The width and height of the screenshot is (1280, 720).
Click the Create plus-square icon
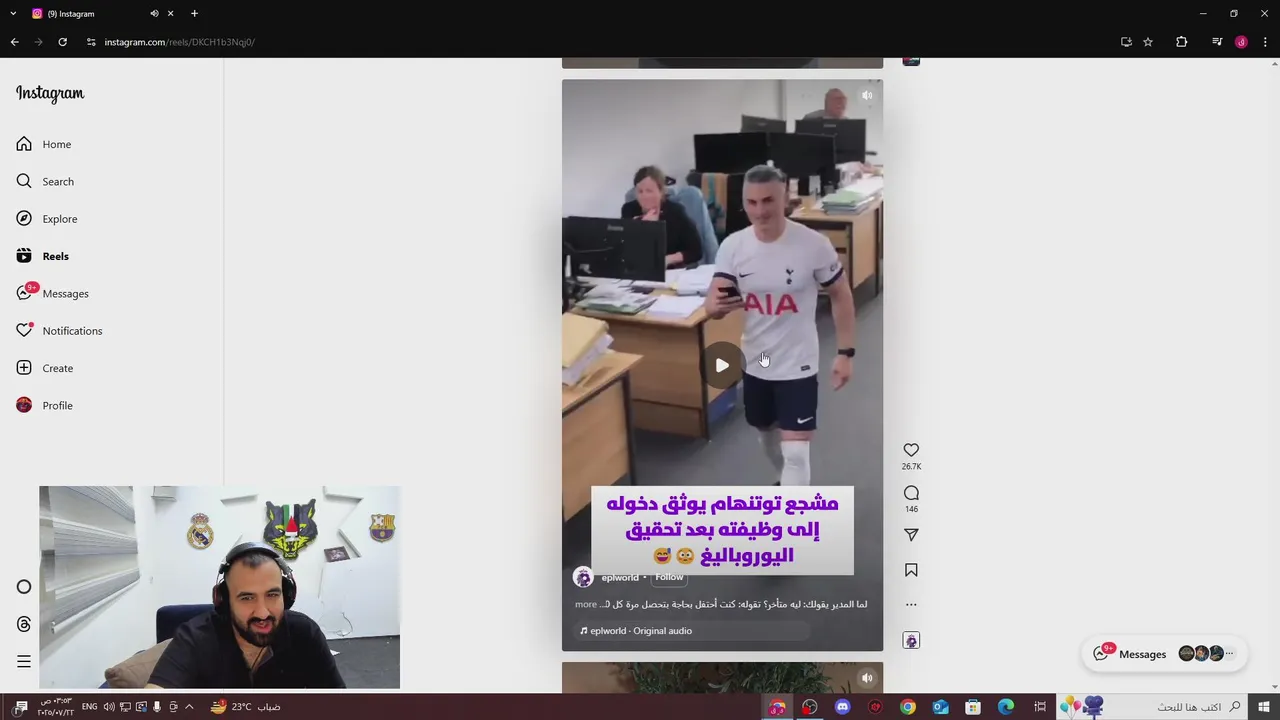tap(24, 368)
